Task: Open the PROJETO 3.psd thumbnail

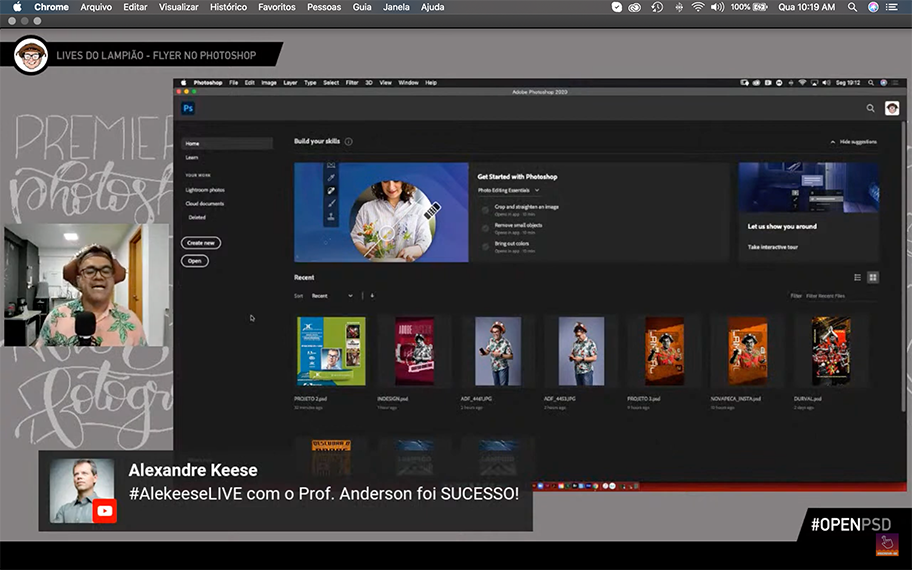Action: [x=664, y=351]
